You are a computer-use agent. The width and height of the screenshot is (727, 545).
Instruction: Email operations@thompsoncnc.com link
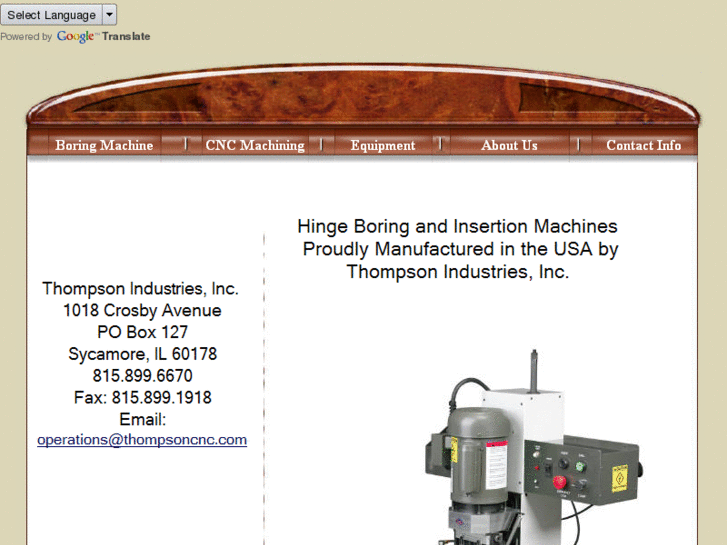[x=142, y=440]
